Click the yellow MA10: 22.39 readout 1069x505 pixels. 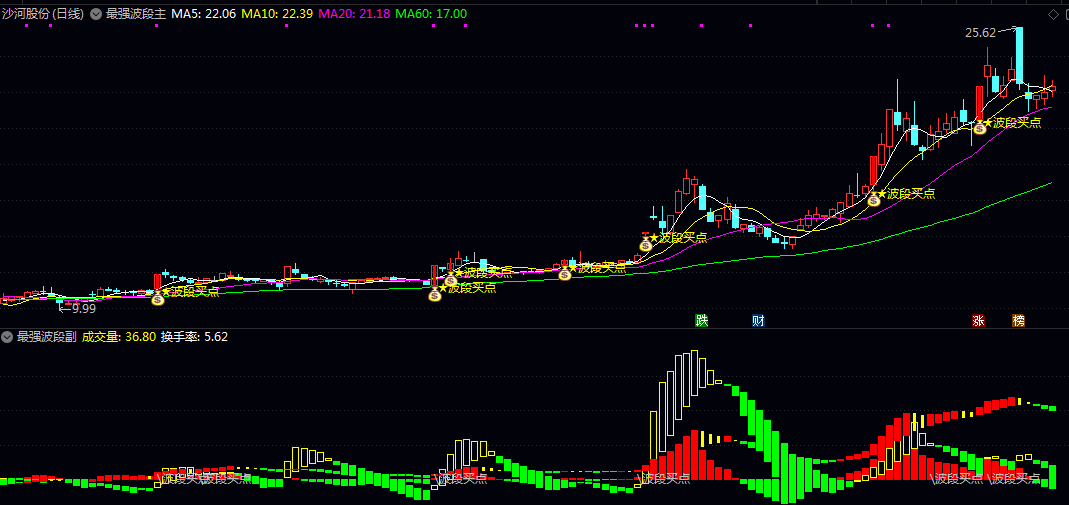[x=277, y=14]
